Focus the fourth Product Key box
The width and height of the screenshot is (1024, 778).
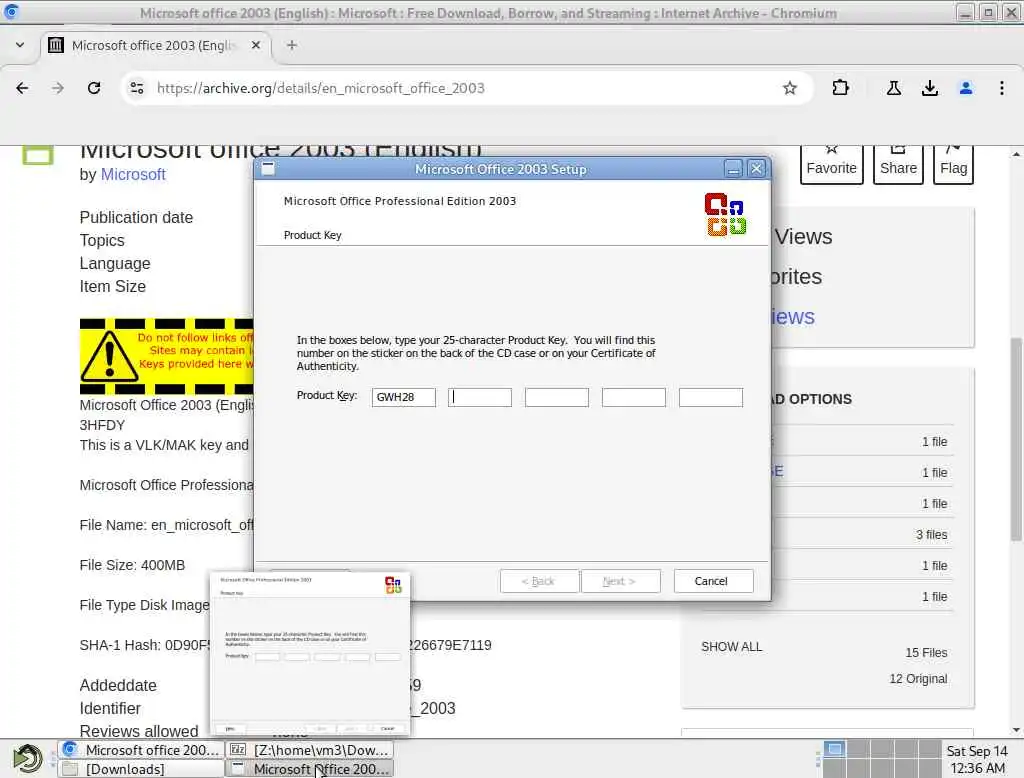[633, 397]
